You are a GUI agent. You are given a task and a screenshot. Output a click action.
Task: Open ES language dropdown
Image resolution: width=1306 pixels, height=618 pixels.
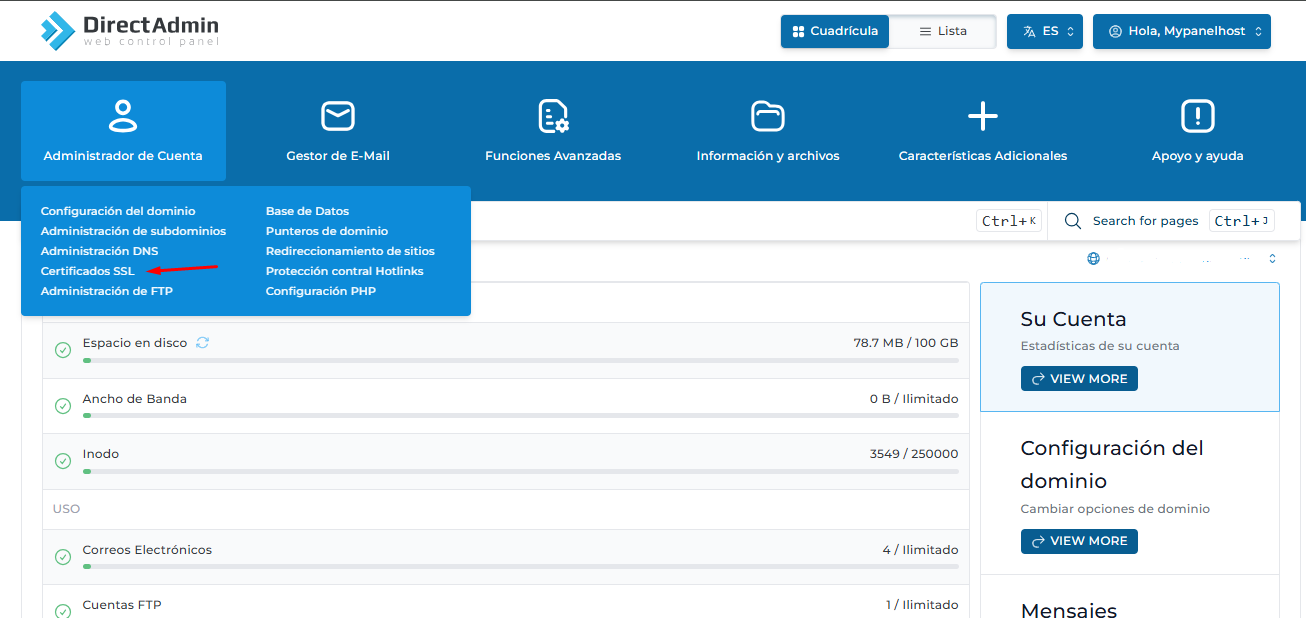[1044, 31]
